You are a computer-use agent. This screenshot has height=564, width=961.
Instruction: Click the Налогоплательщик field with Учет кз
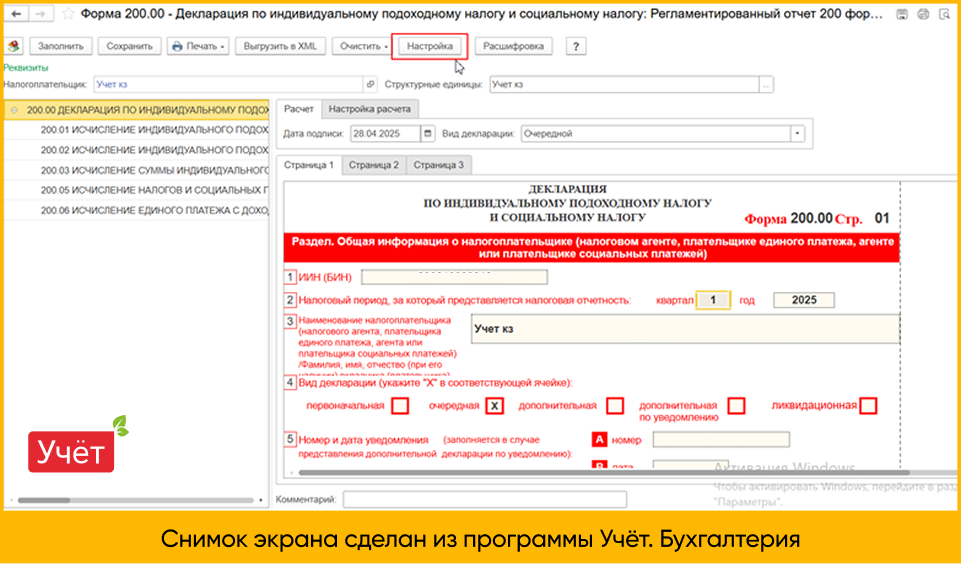(x=229, y=85)
